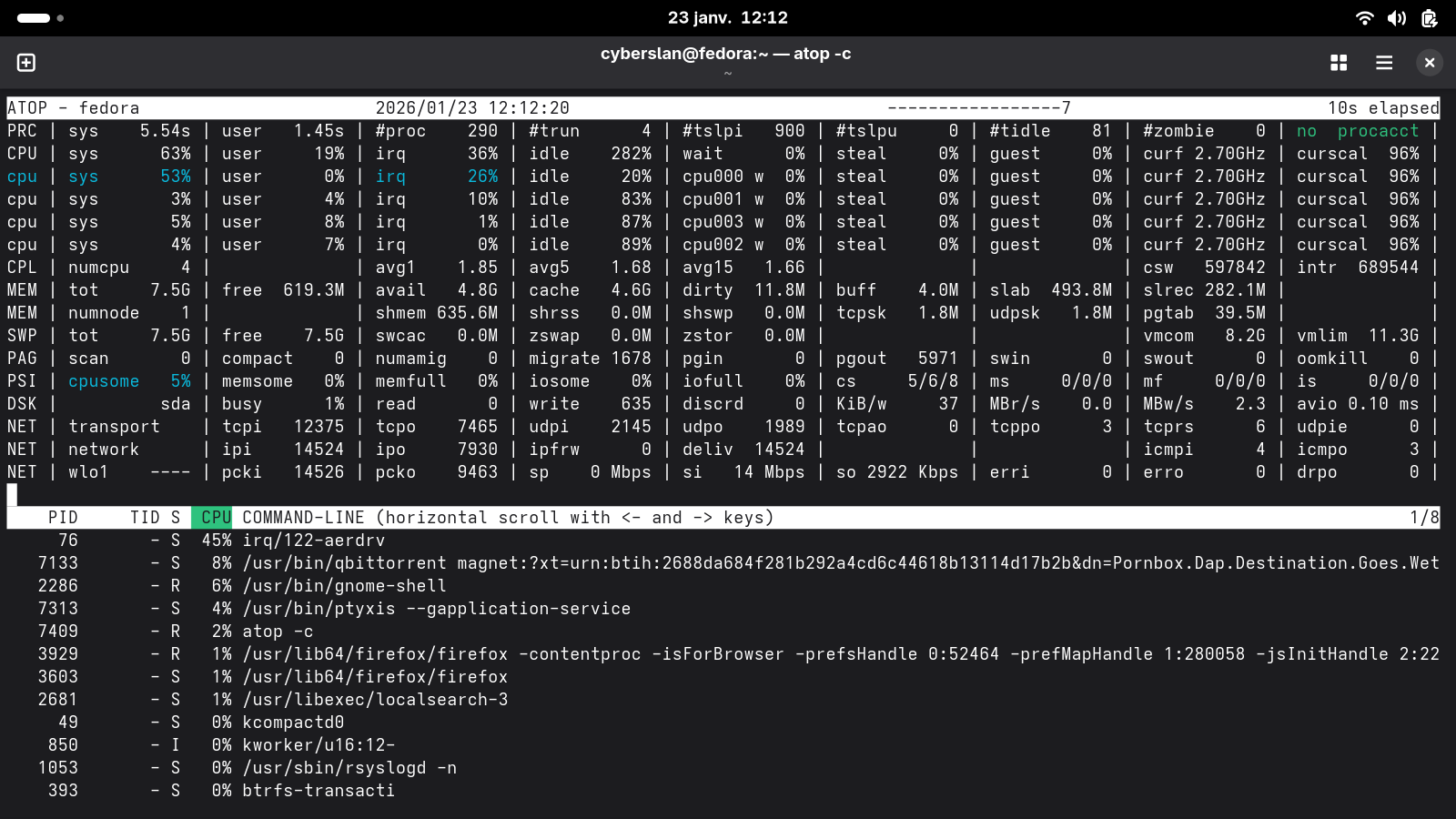The width and height of the screenshot is (1456, 819).
Task: Click the DSK sda label
Action: point(176,404)
